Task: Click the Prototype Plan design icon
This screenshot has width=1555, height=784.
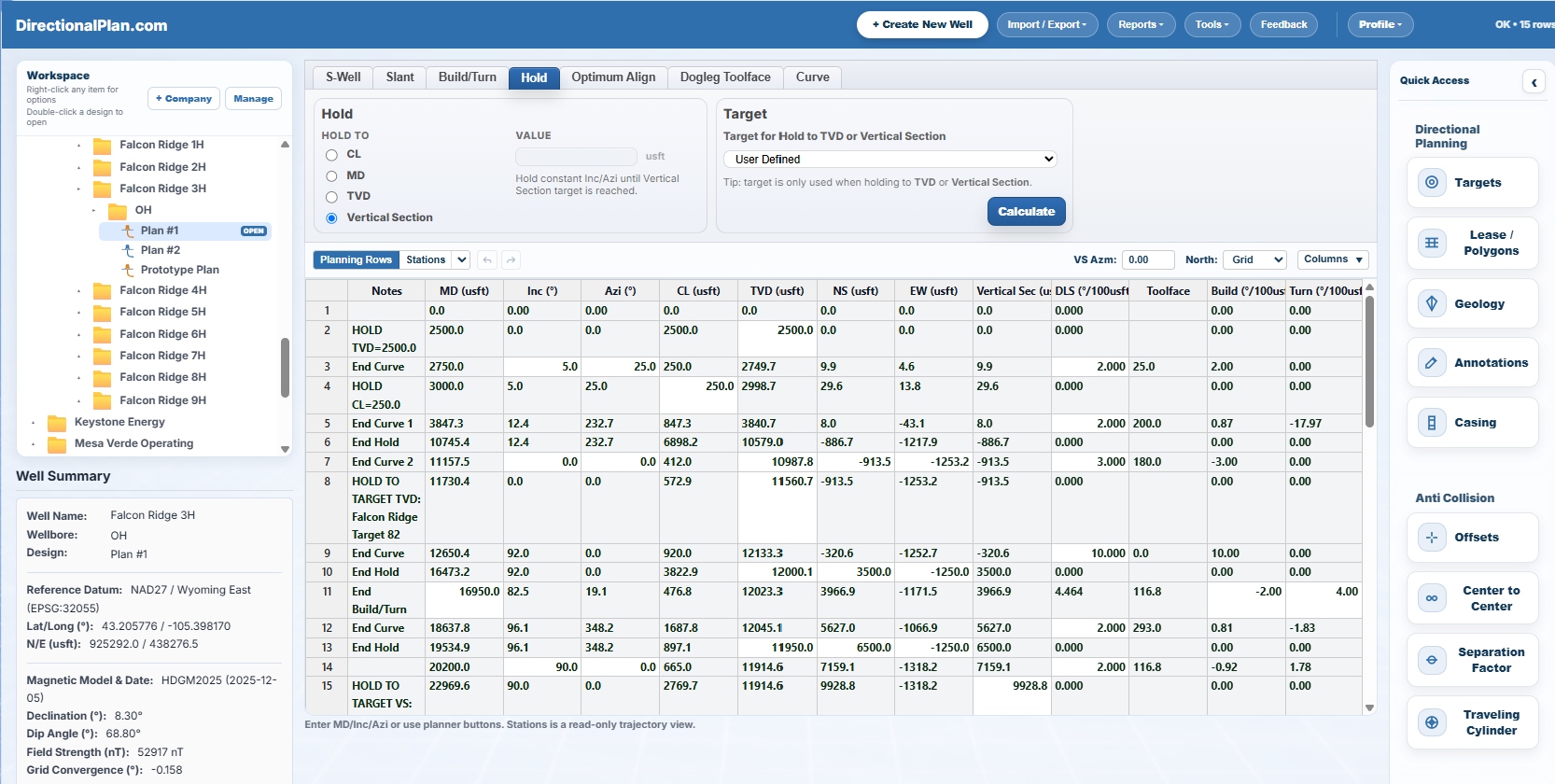Action: (128, 270)
